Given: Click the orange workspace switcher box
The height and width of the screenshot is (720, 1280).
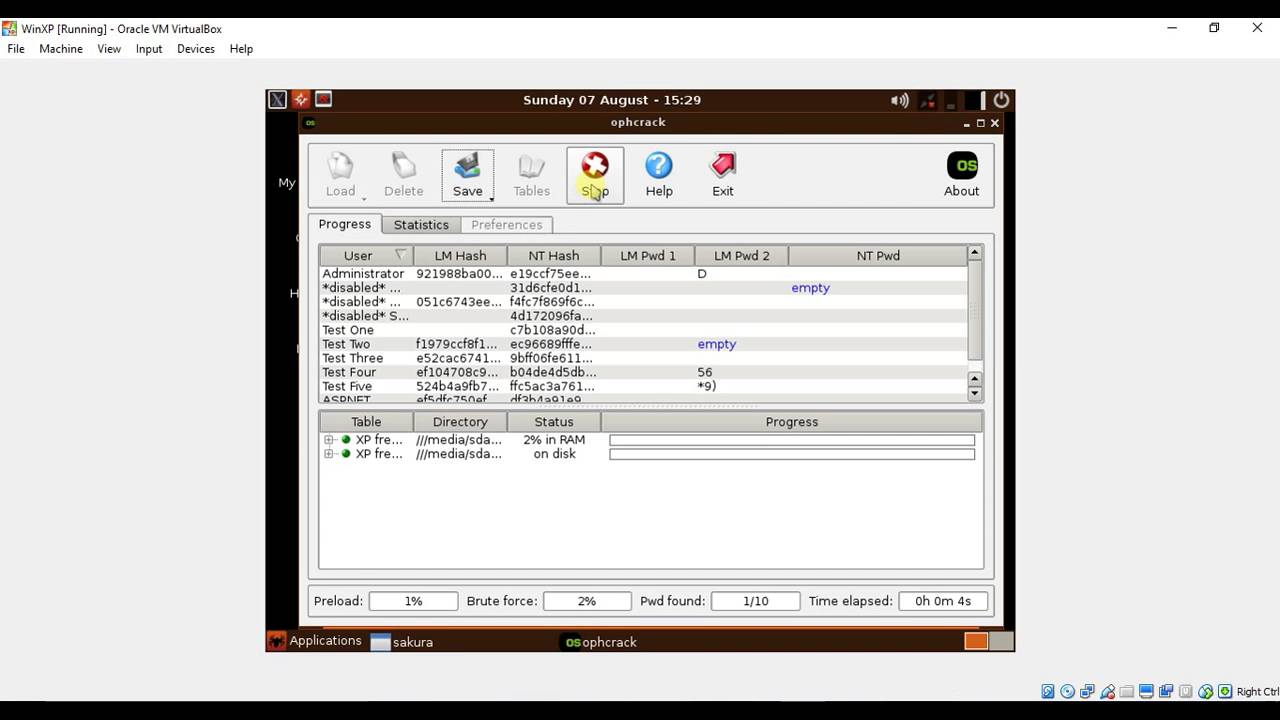Looking at the screenshot, I should click(976, 641).
